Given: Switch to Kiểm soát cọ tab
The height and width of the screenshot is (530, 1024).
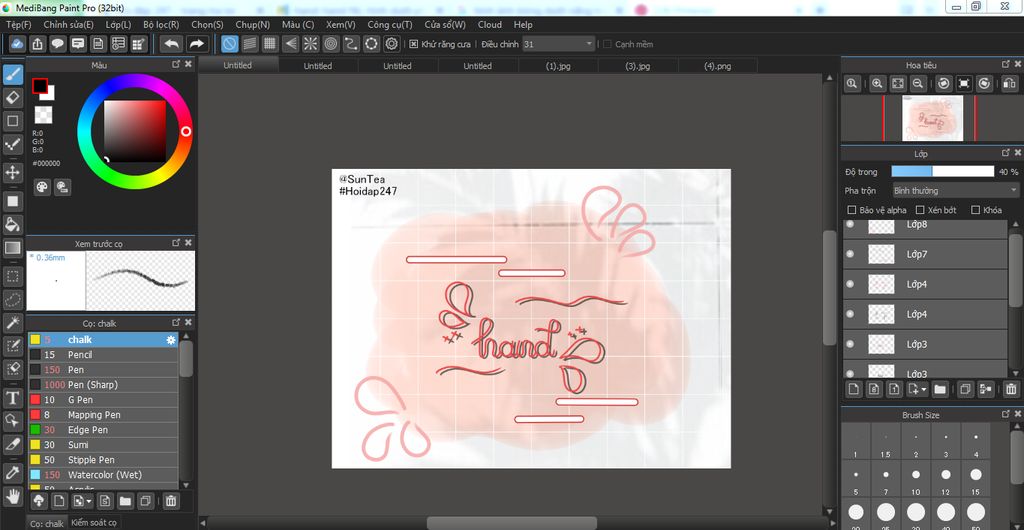Looking at the screenshot, I should (x=94, y=522).
